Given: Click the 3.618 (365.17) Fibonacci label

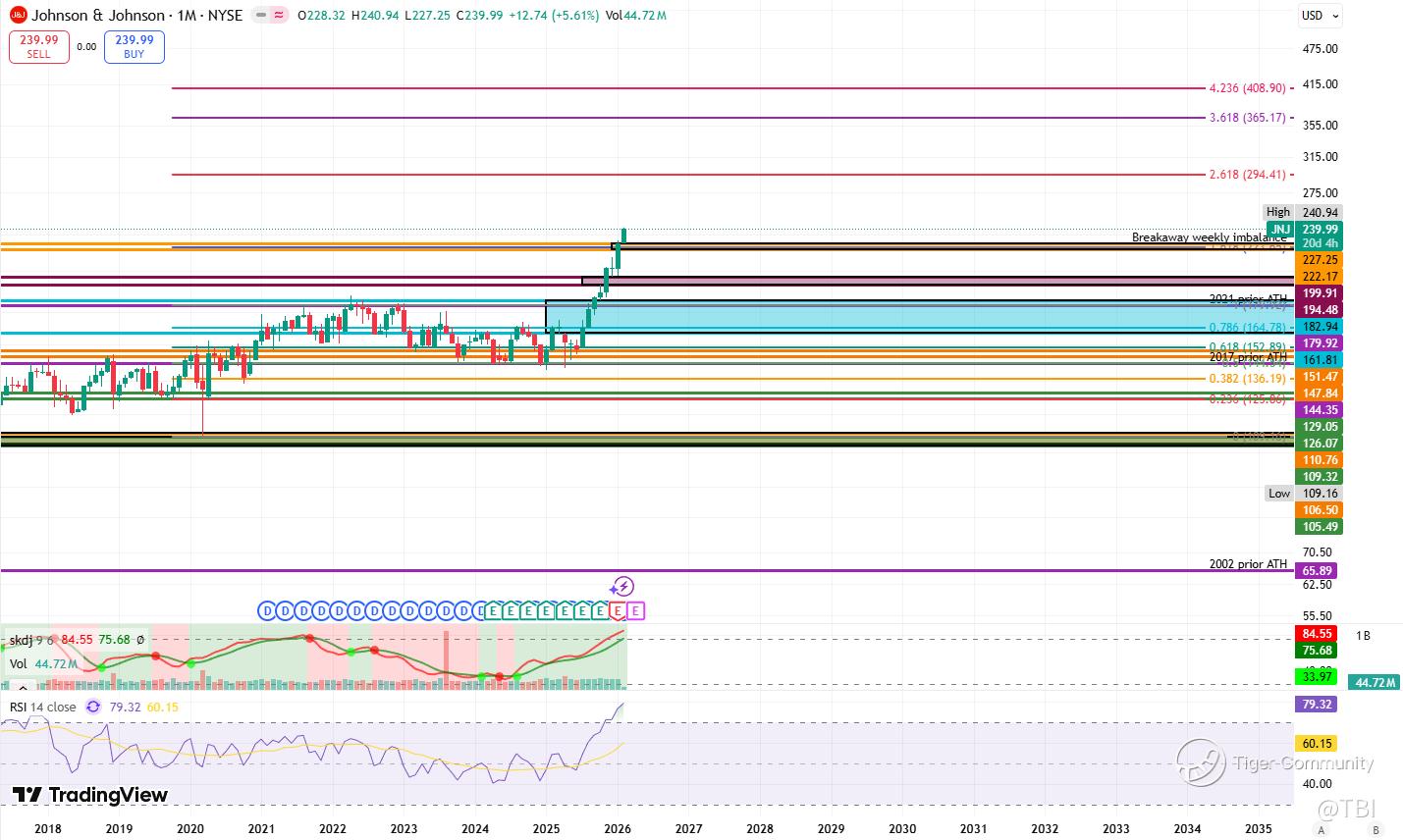Looking at the screenshot, I should (x=1248, y=118).
